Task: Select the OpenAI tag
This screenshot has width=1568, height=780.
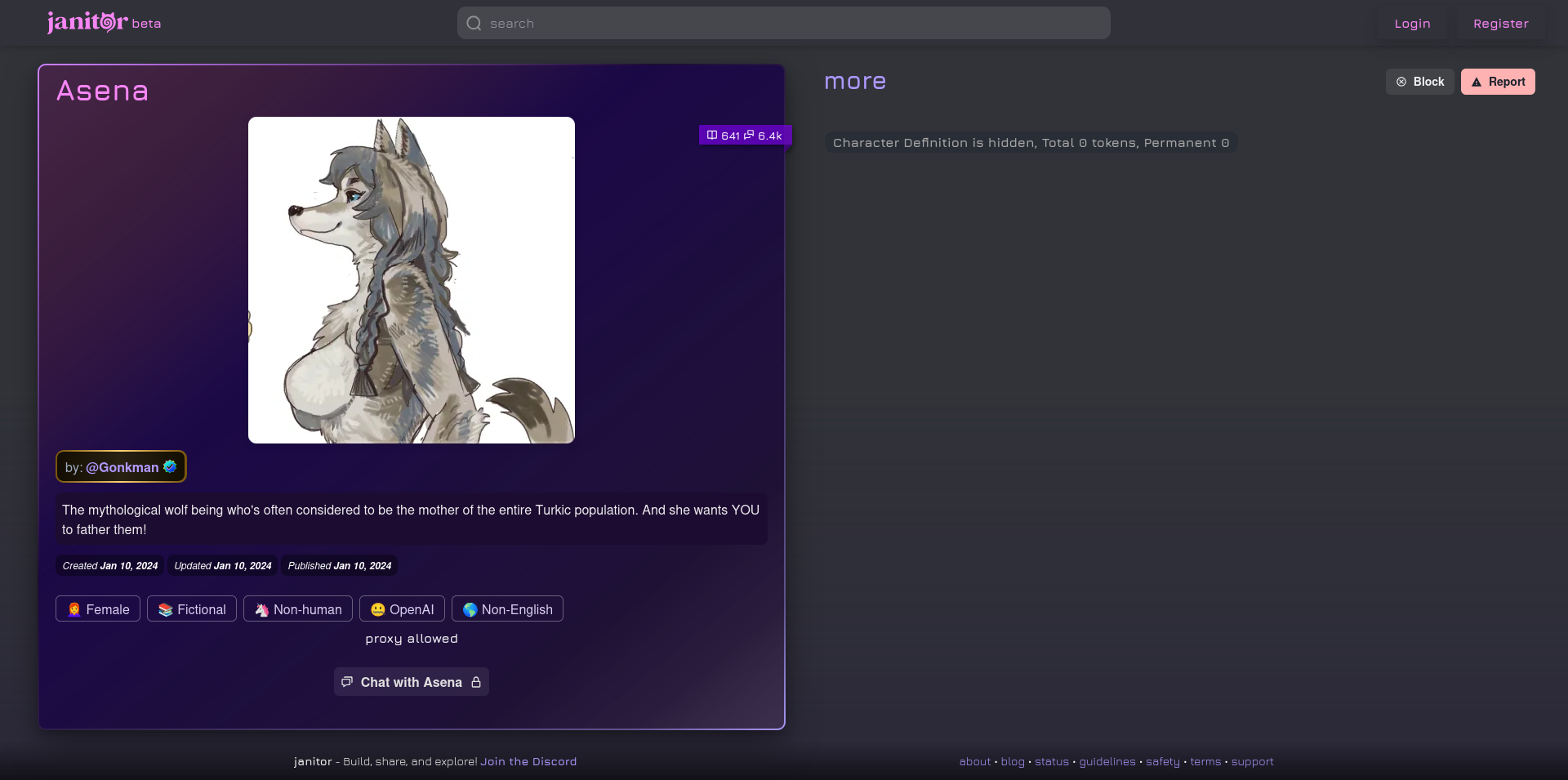Action: 402,609
